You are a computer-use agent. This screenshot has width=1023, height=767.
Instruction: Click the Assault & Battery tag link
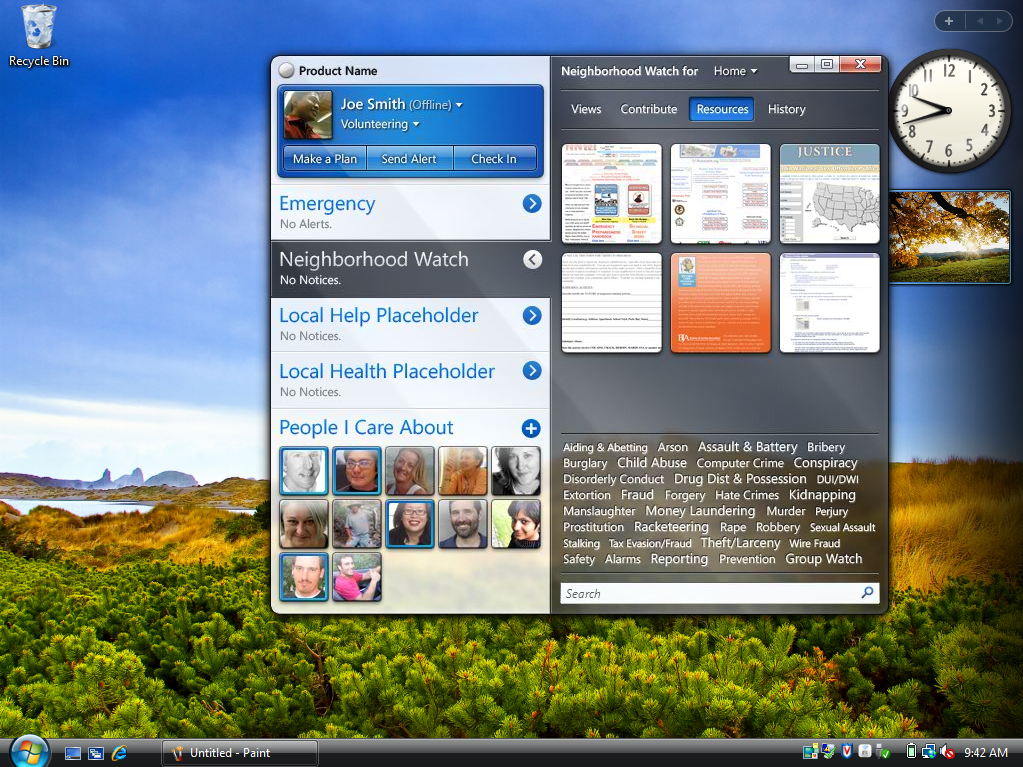pyautogui.click(x=747, y=447)
